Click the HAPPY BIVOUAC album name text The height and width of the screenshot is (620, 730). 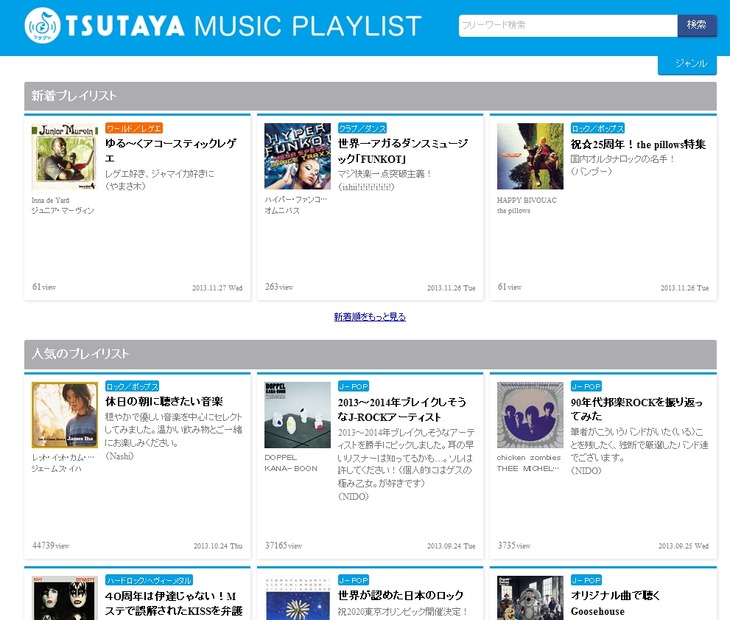click(x=527, y=200)
